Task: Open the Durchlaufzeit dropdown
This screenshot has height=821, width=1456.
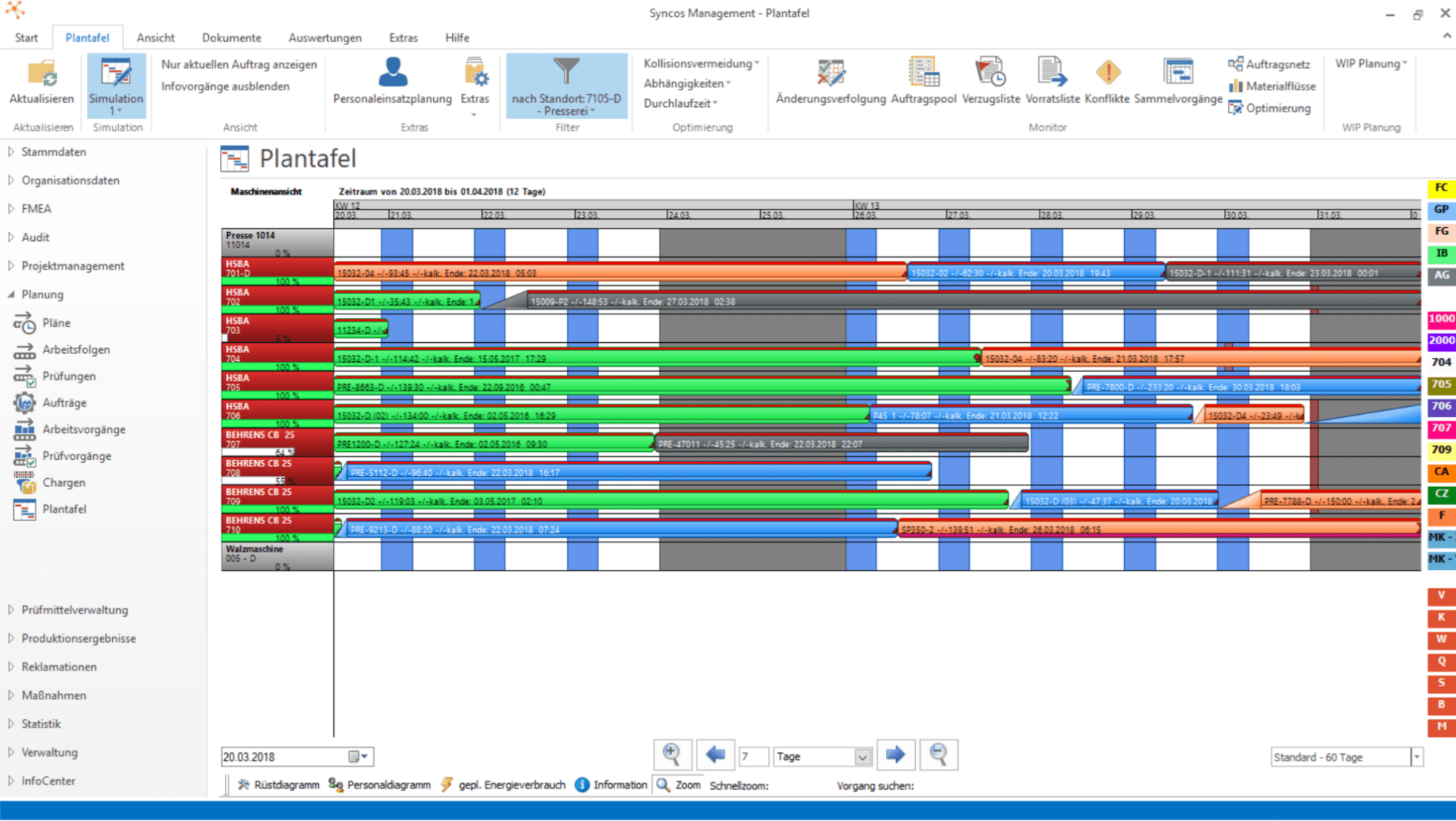Action: (x=680, y=103)
